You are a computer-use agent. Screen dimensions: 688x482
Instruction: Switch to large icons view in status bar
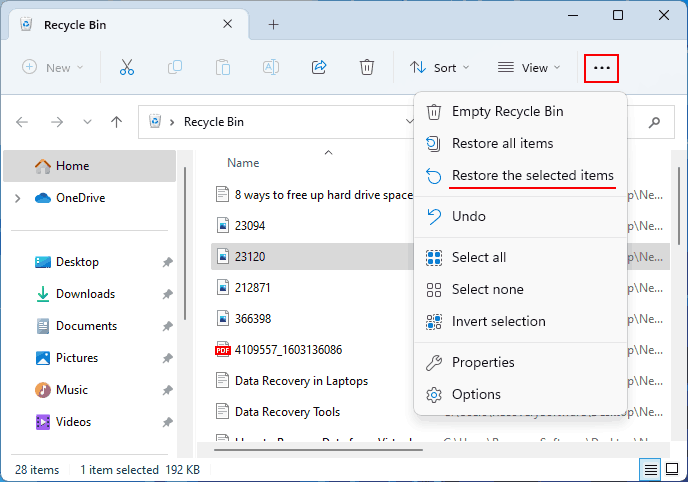point(672,469)
